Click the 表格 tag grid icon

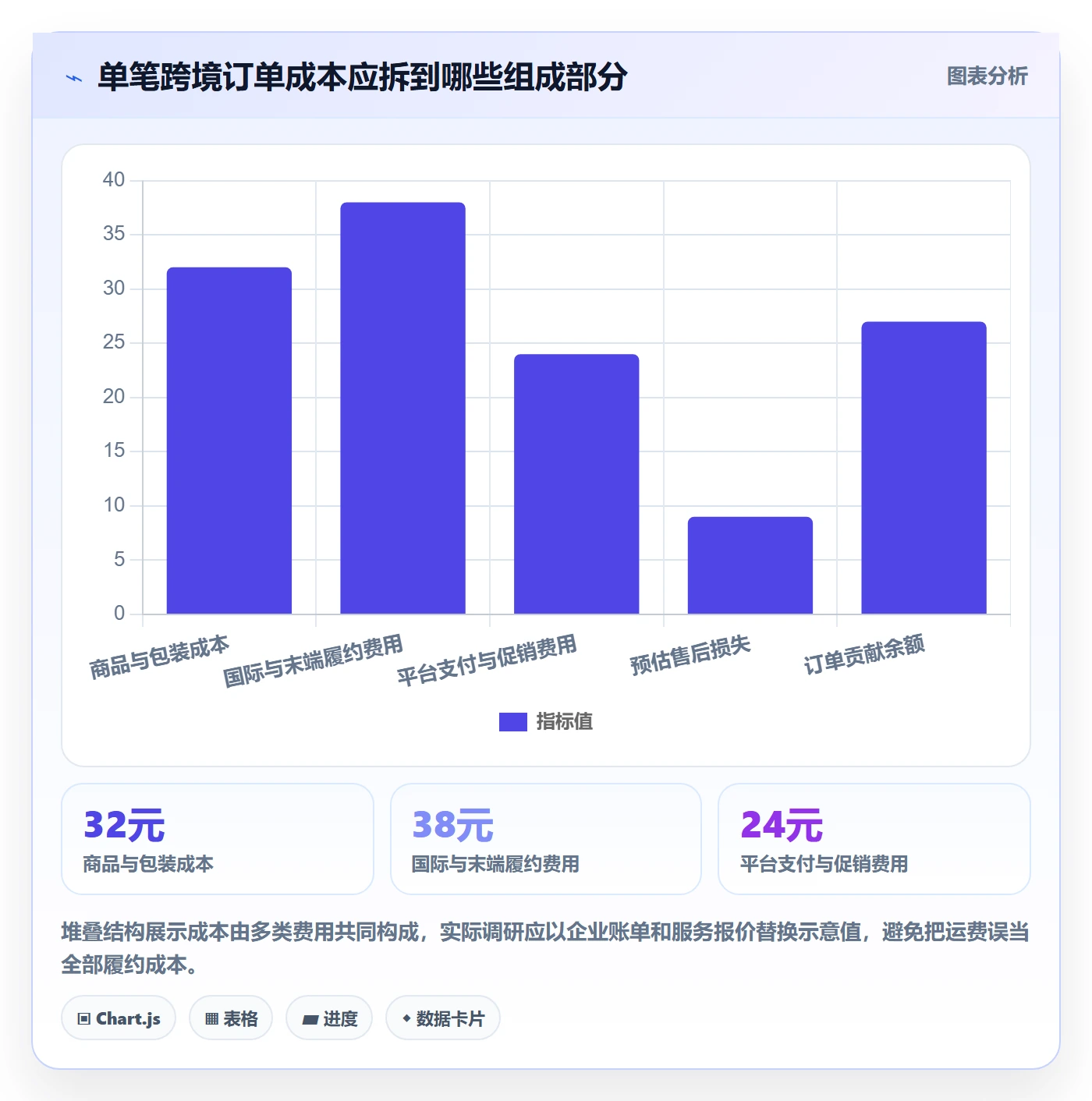click(x=211, y=1019)
